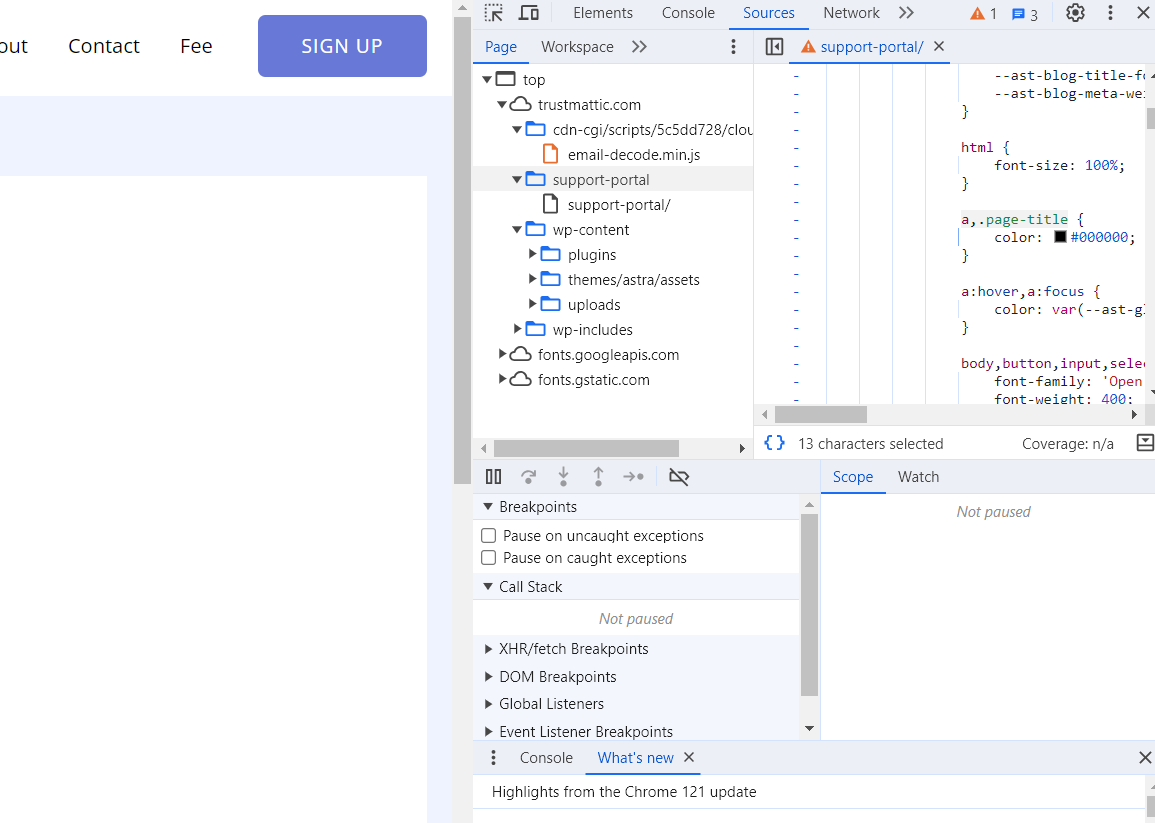Close the What's new drawer tab
Screen dimensions: 1155x823
click(689, 757)
